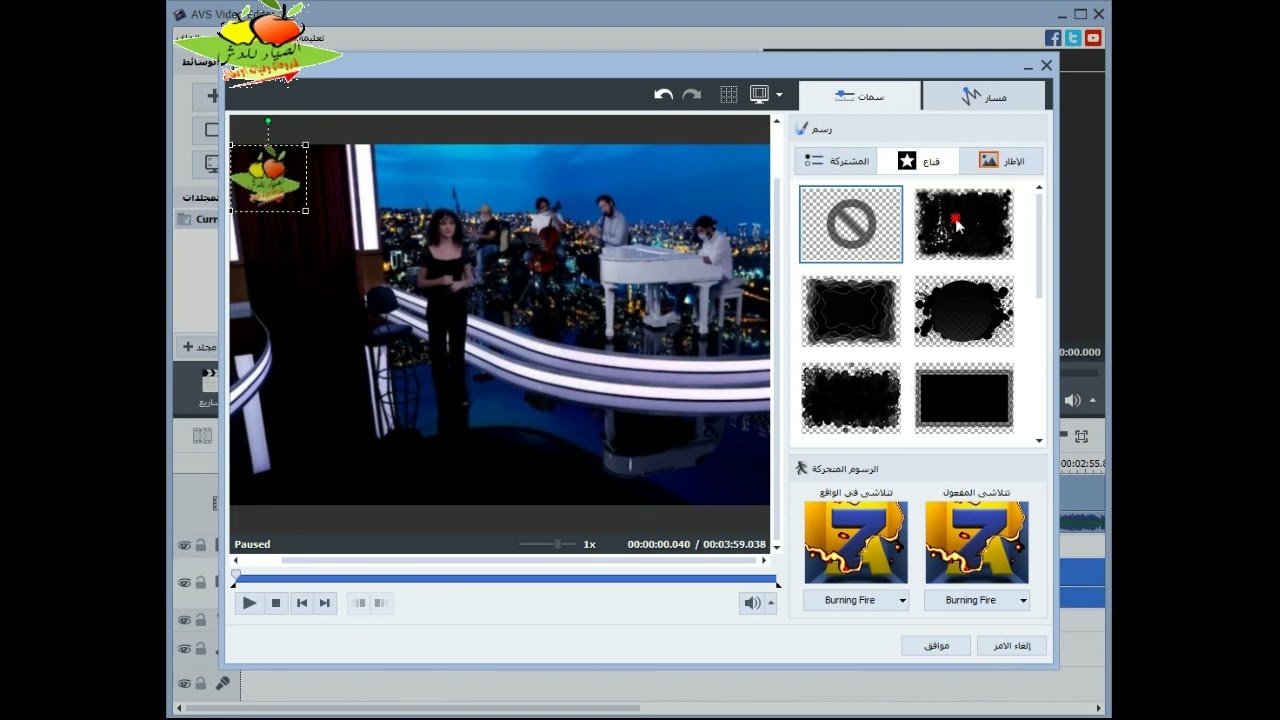Click the preview vertical scroll-up arrow
The image size is (1280, 720).
777,121
